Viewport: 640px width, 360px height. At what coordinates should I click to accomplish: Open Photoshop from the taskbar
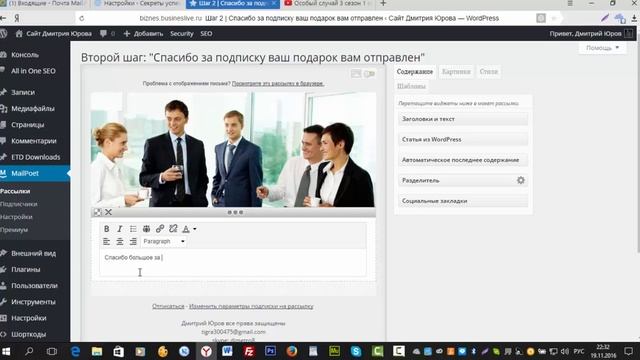pyautogui.click(x=270, y=351)
